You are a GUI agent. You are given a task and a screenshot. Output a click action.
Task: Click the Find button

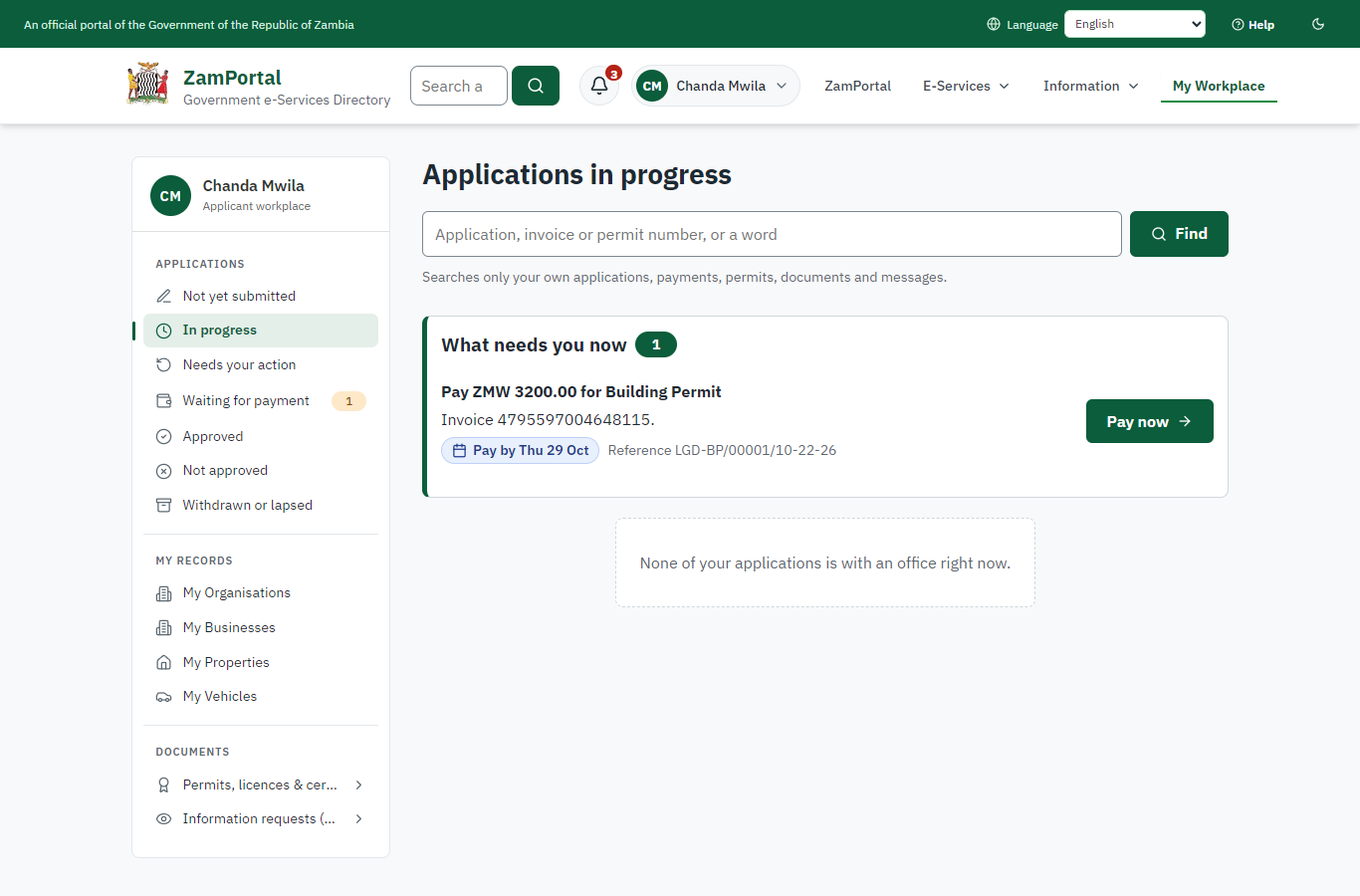point(1179,234)
